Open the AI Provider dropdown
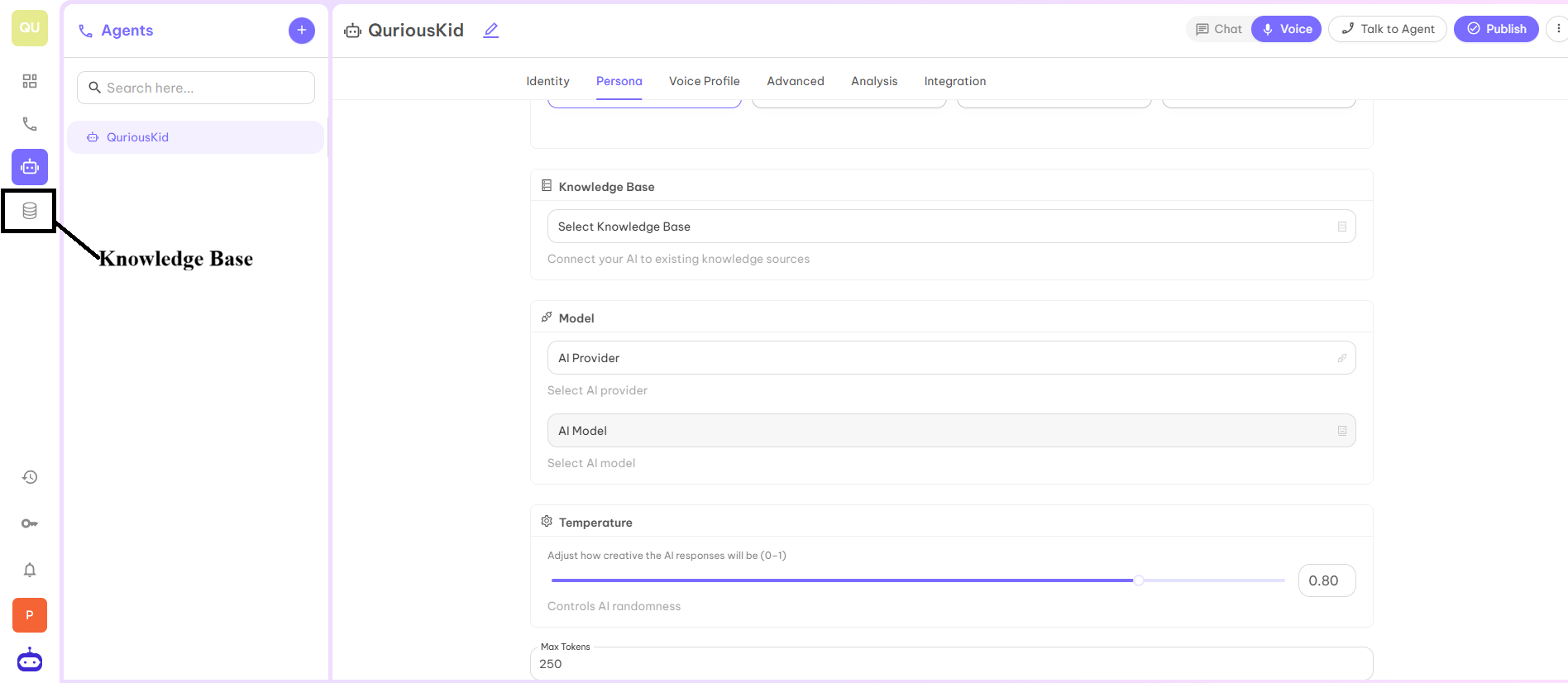 point(951,358)
